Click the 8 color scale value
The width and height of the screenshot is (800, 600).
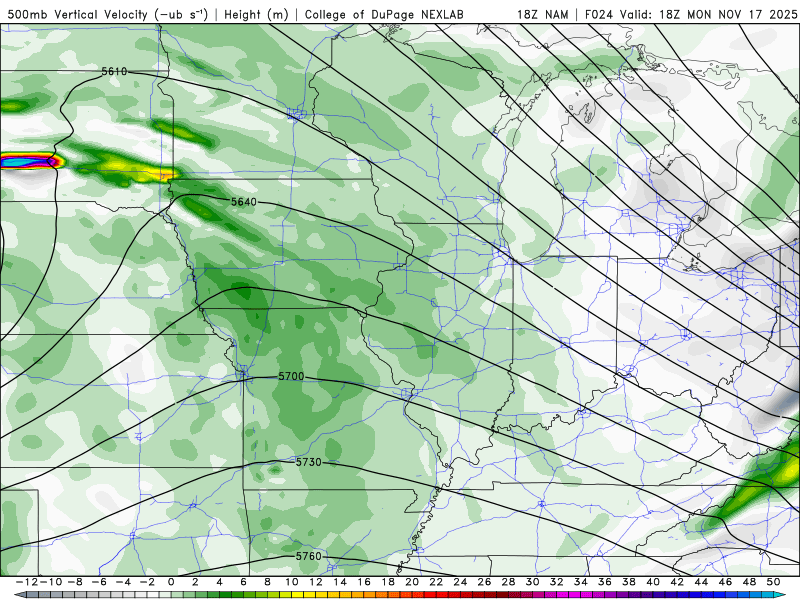click(x=267, y=582)
